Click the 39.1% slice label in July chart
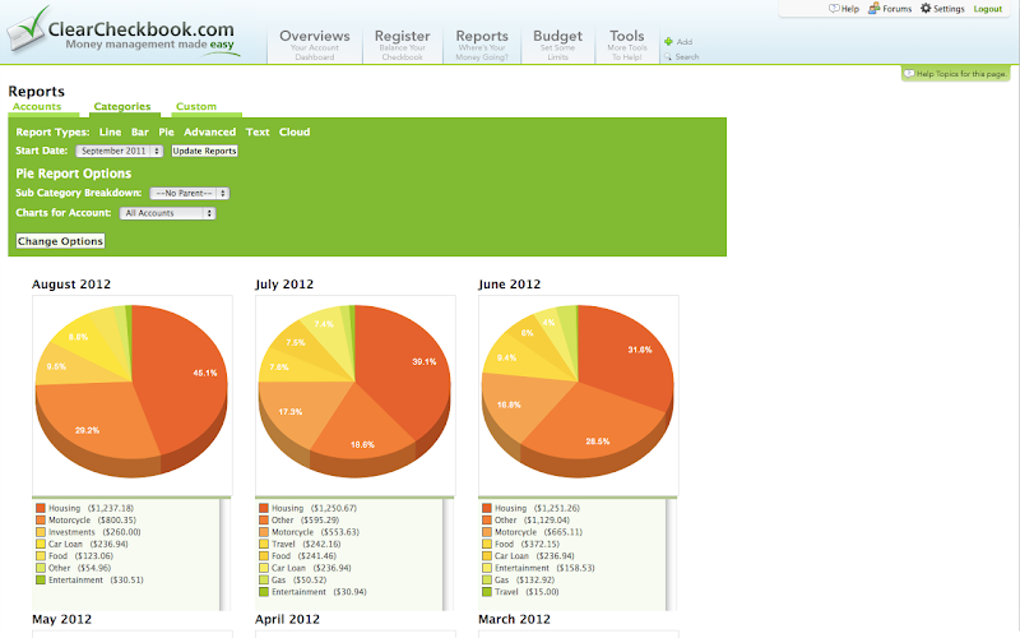Image resolution: width=1020 pixels, height=638 pixels. [424, 362]
